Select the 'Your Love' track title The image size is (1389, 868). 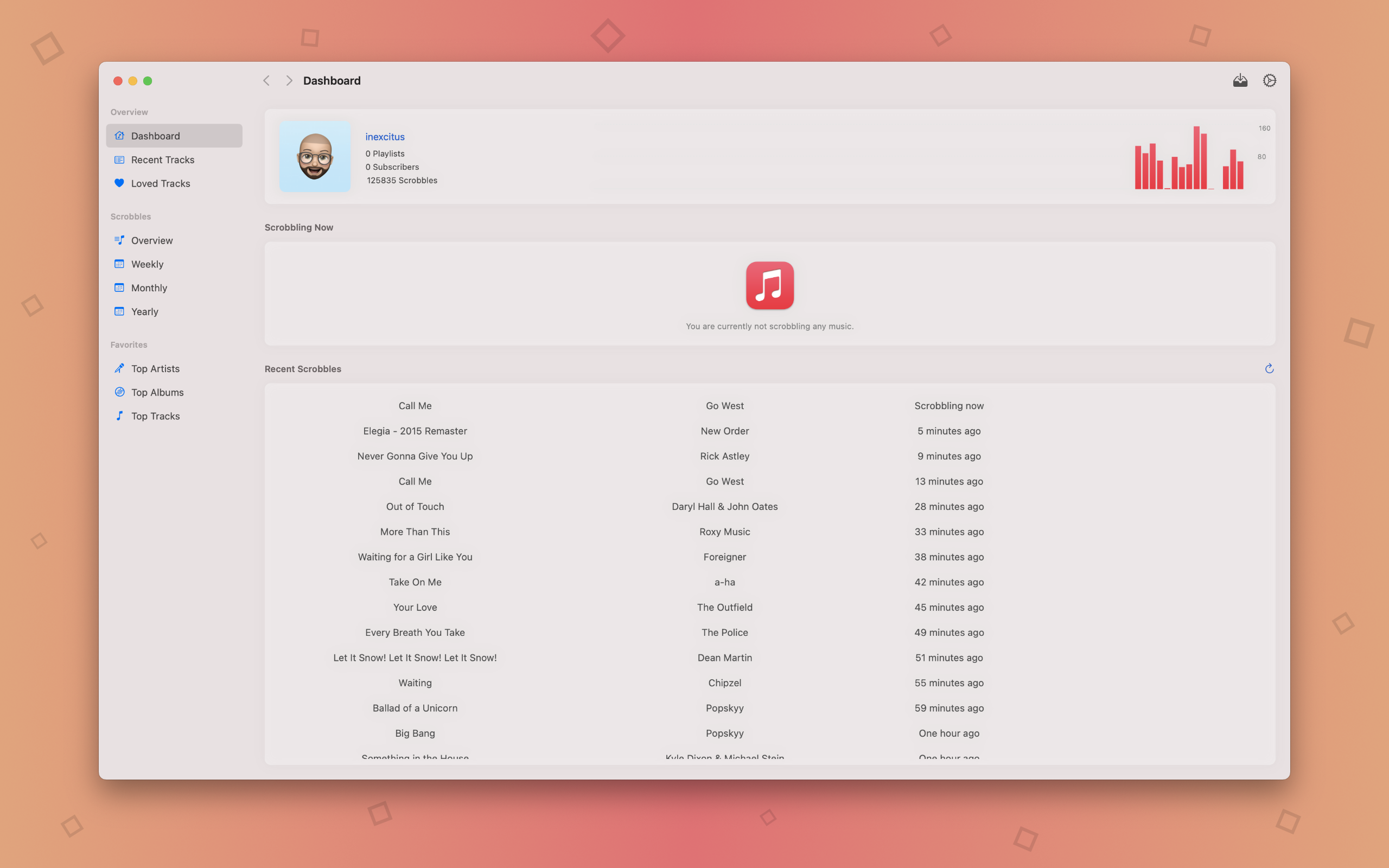415,608
